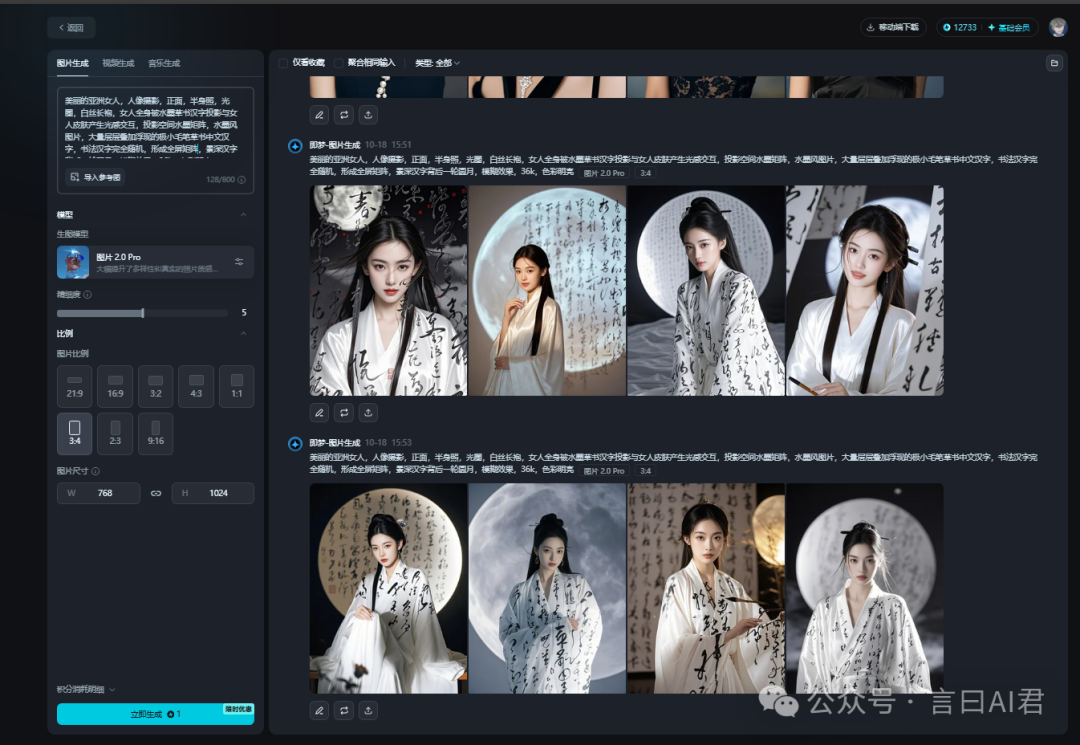Click the regenerate icon below the topmost cropped image row
Screen dimensions: 1080x745
[x=344, y=115]
